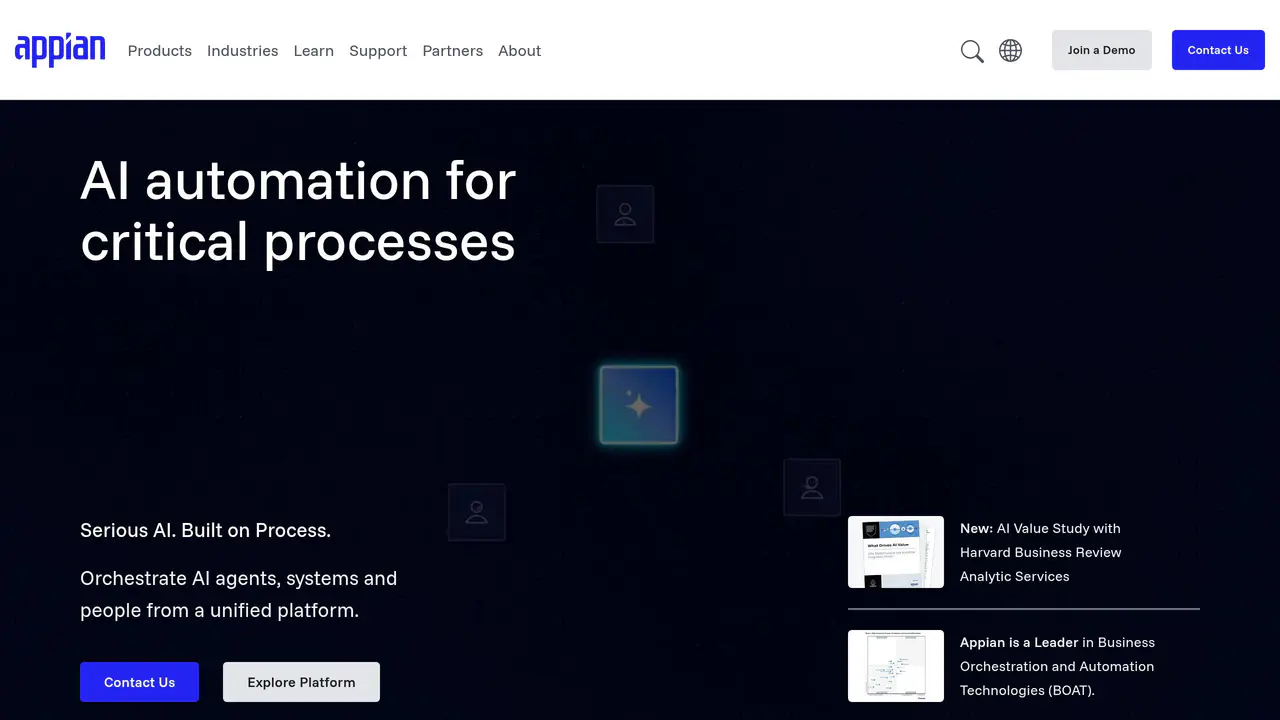The width and height of the screenshot is (1280, 720).
Task: Open the Industries menu
Action: 243,51
